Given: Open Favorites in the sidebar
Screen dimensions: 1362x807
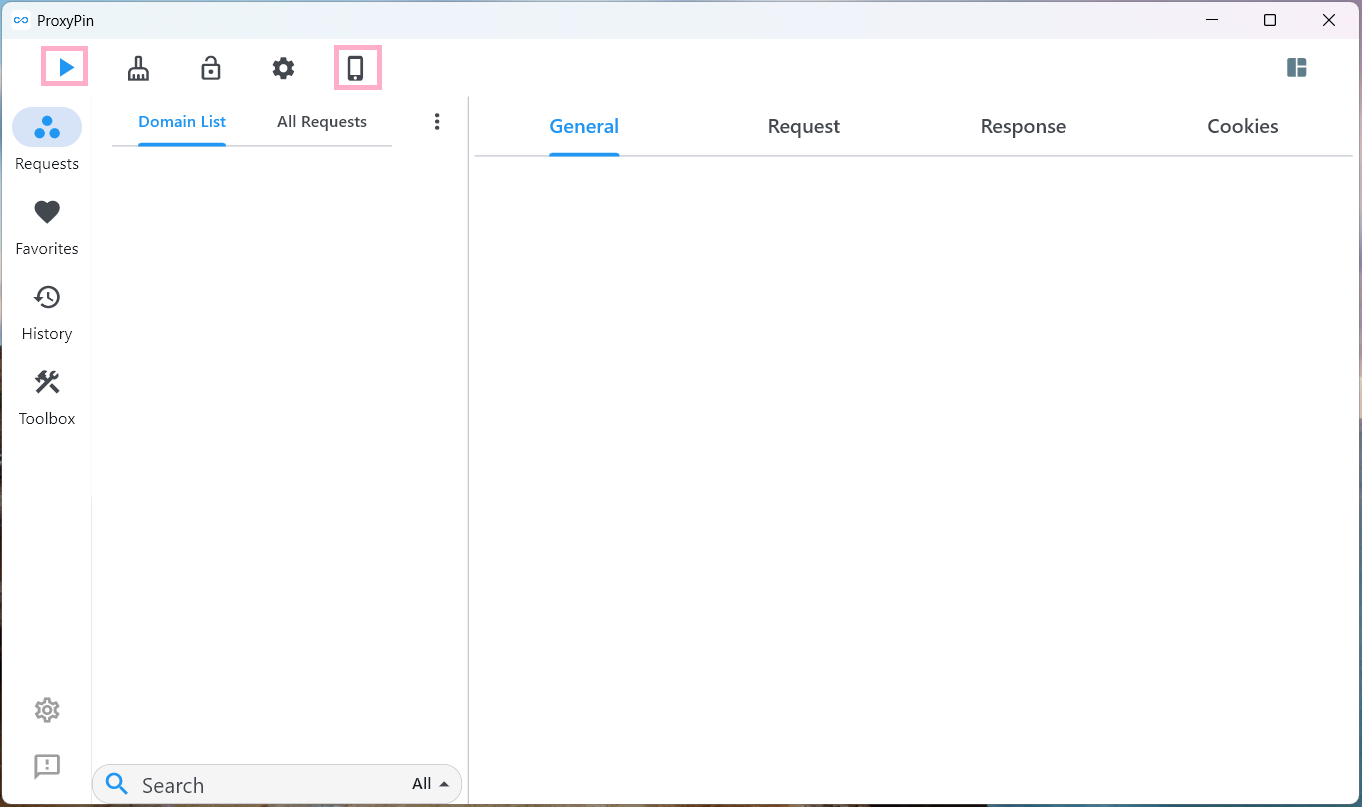Looking at the screenshot, I should coord(47,227).
